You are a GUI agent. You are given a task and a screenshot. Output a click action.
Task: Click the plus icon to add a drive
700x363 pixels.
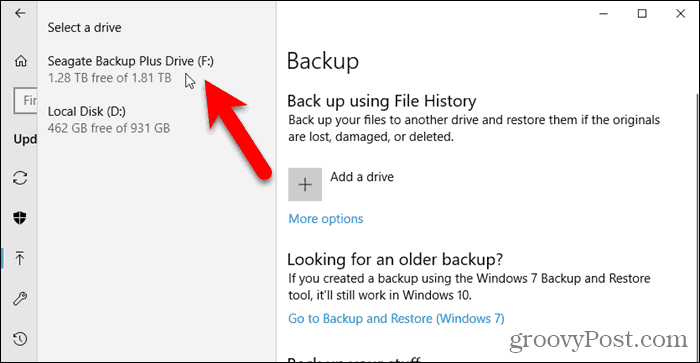[305, 184]
